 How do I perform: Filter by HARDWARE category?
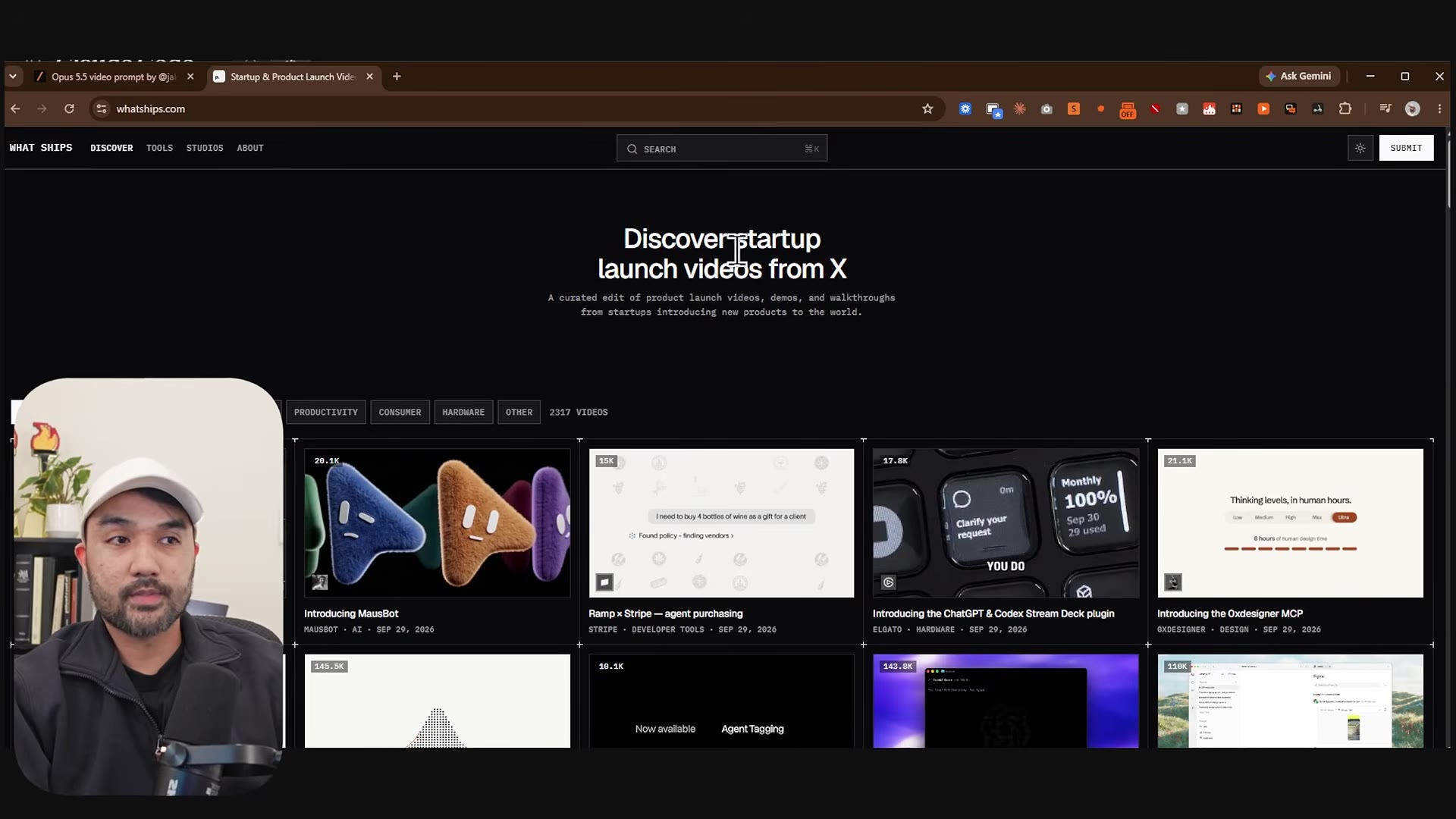463,413
